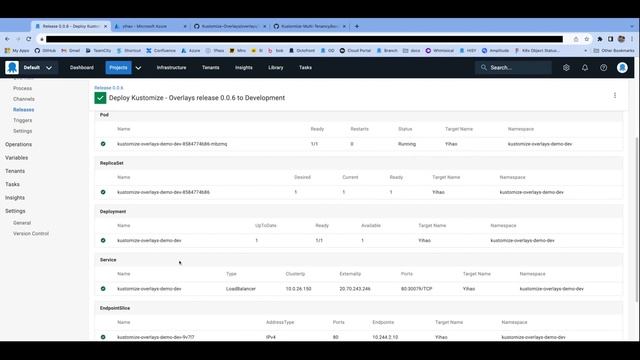Open sidebar Insights section
The image size is (640, 360).
[x=15, y=198]
